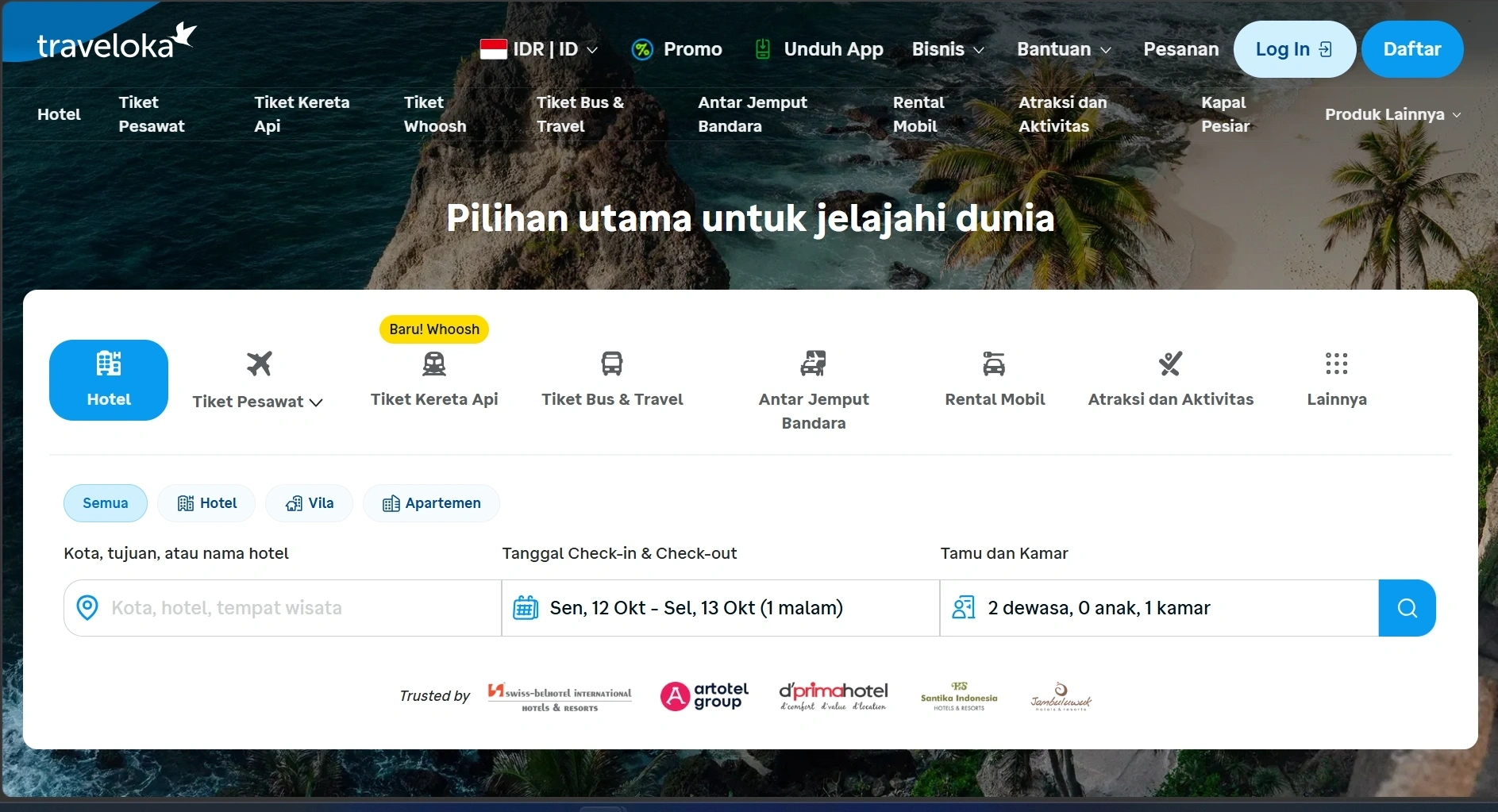Open the IDR | ID currency dropdown

click(x=539, y=49)
